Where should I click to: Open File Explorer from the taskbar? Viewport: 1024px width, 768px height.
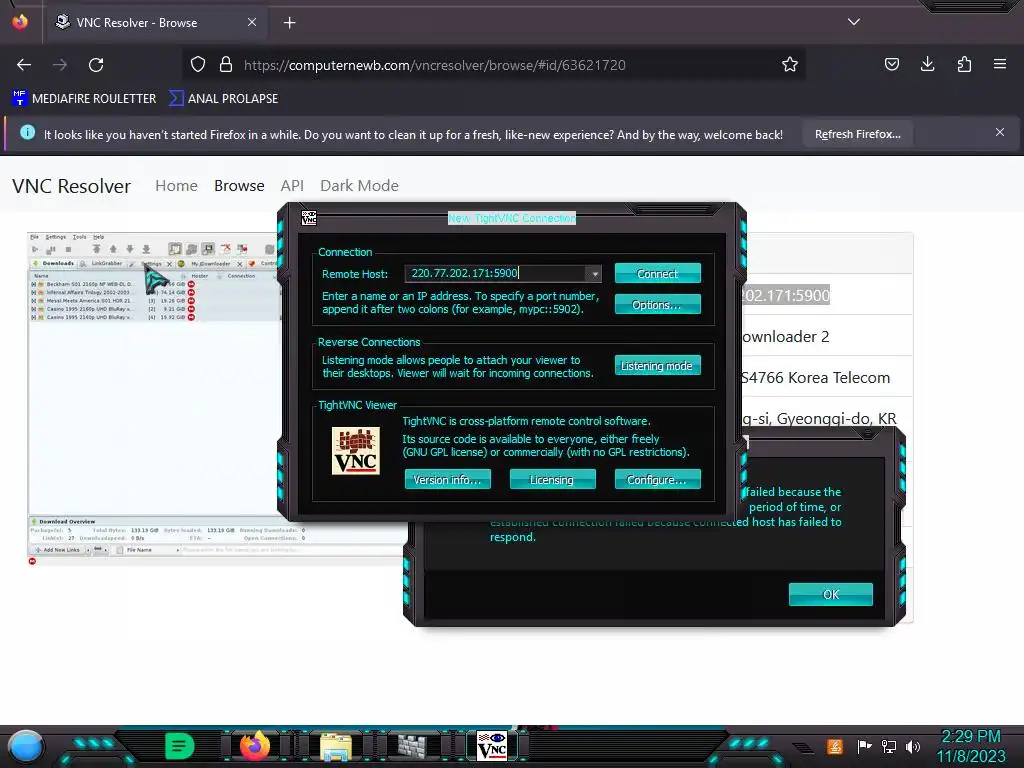(335, 746)
